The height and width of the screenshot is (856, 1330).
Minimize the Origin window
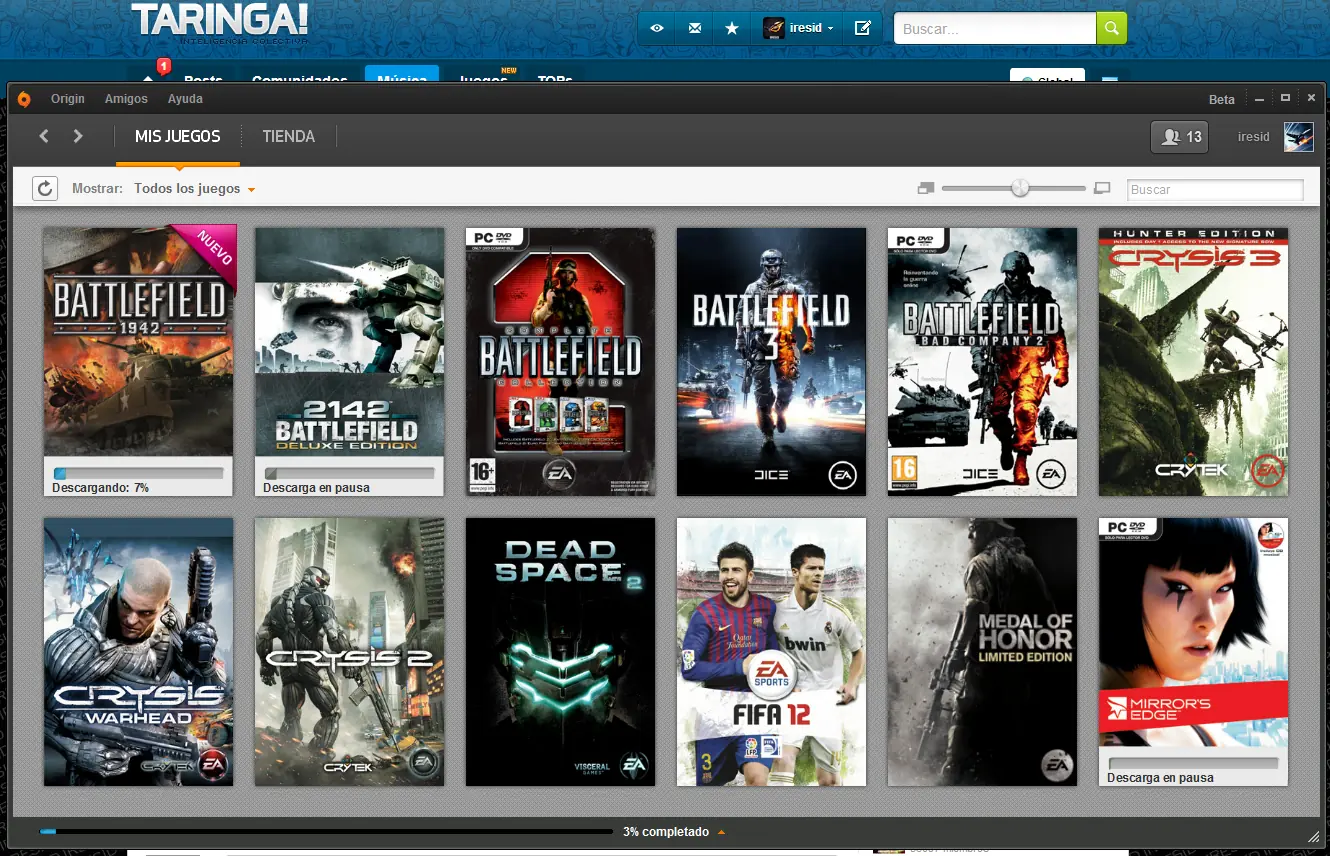(1260, 98)
